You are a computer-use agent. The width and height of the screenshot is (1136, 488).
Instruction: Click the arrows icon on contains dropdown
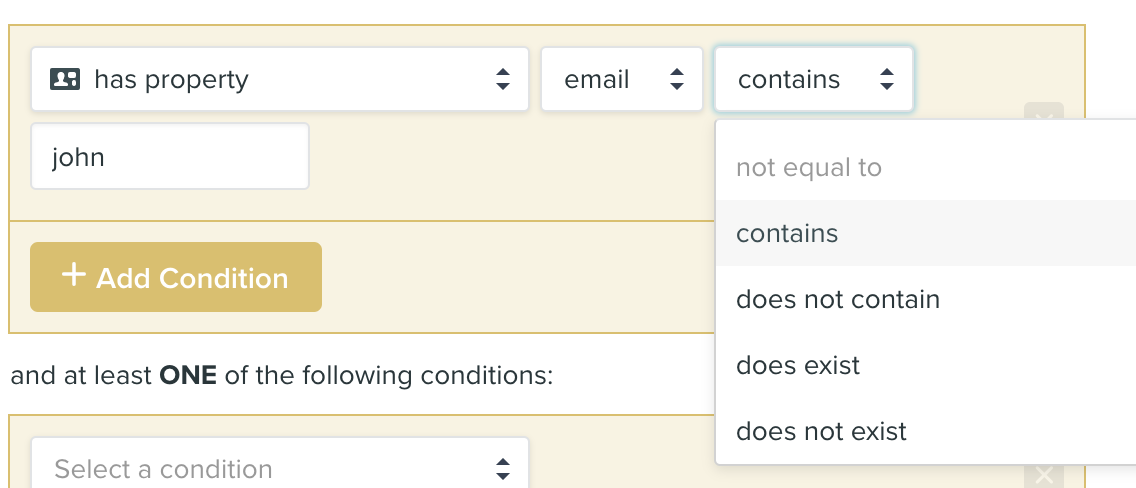(x=887, y=79)
